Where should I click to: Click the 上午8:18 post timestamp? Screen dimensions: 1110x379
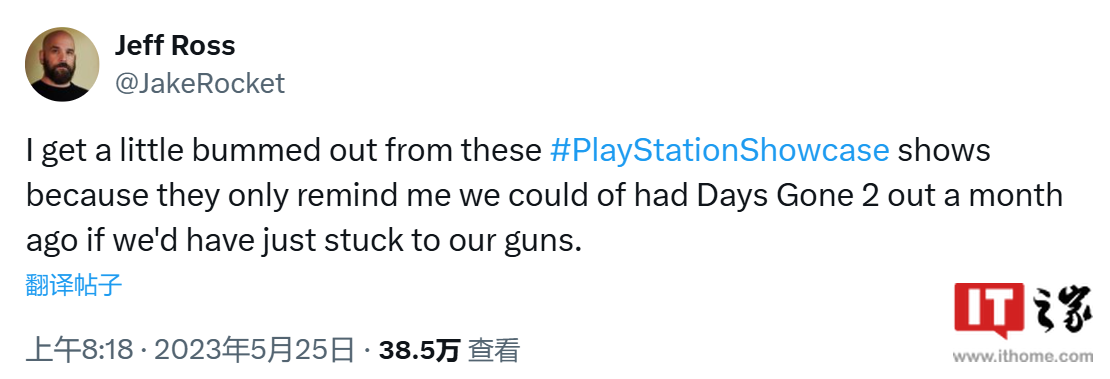pos(79,350)
